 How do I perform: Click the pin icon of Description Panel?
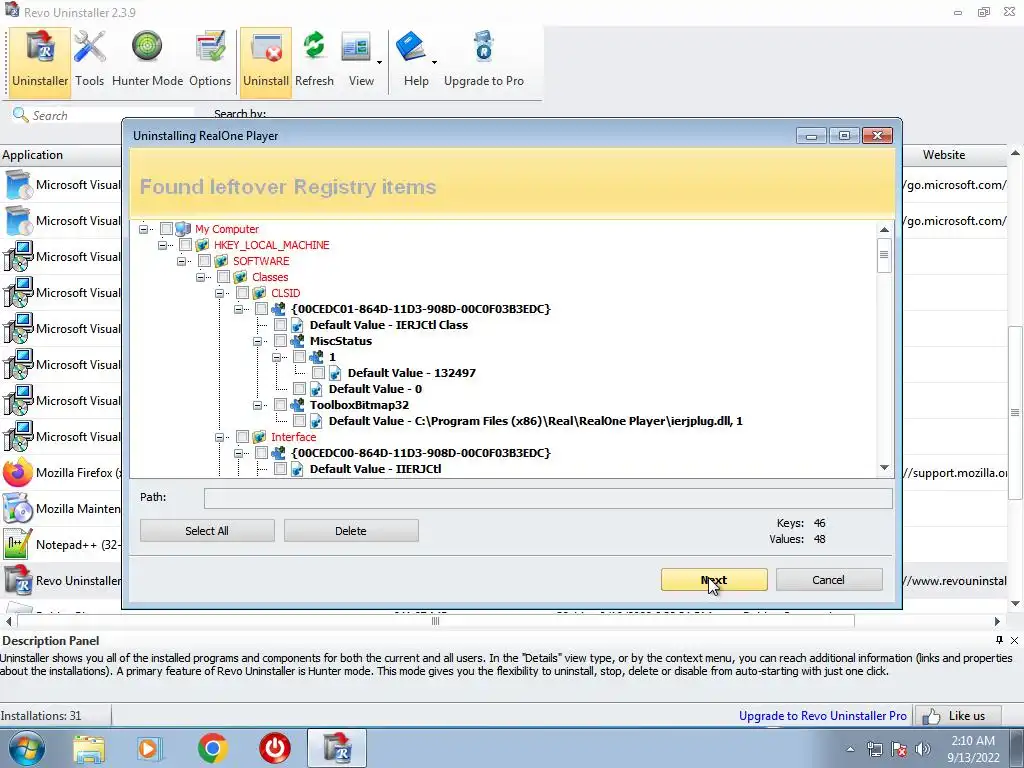click(999, 640)
